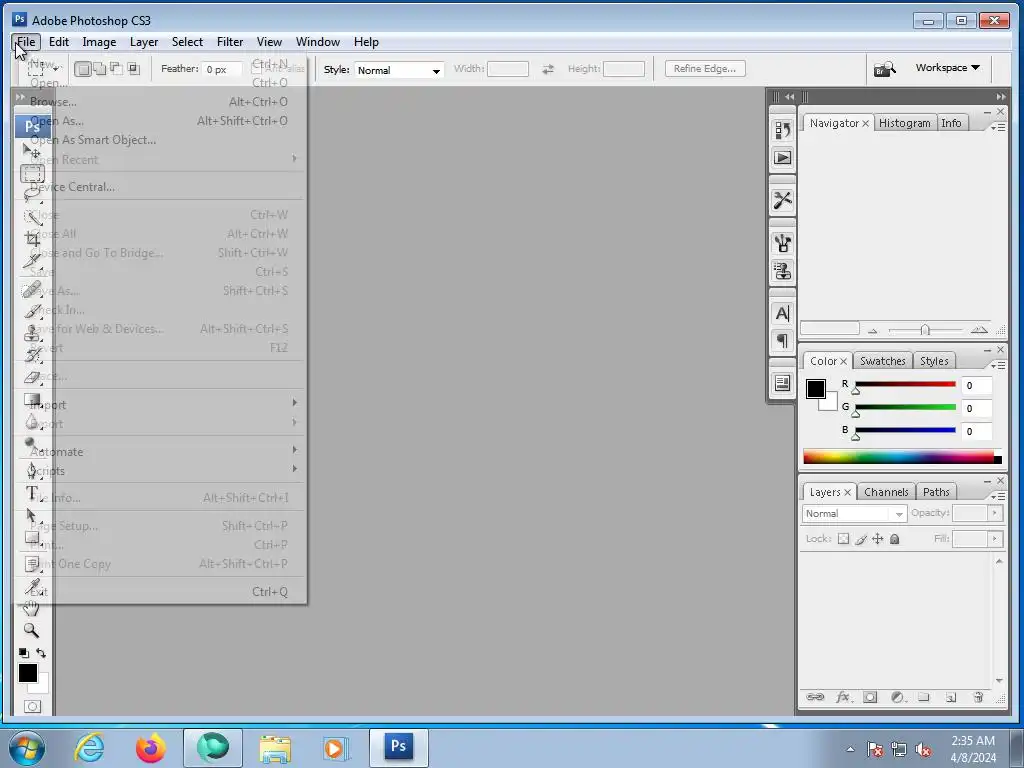Screen dimensions: 1024x768
Task: Click the Navigator zoom in icon
Action: (x=978, y=330)
